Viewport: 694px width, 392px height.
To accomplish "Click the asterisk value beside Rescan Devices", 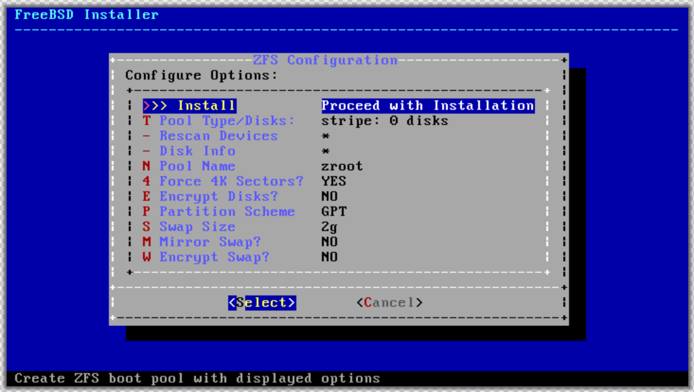I will (325, 136).
